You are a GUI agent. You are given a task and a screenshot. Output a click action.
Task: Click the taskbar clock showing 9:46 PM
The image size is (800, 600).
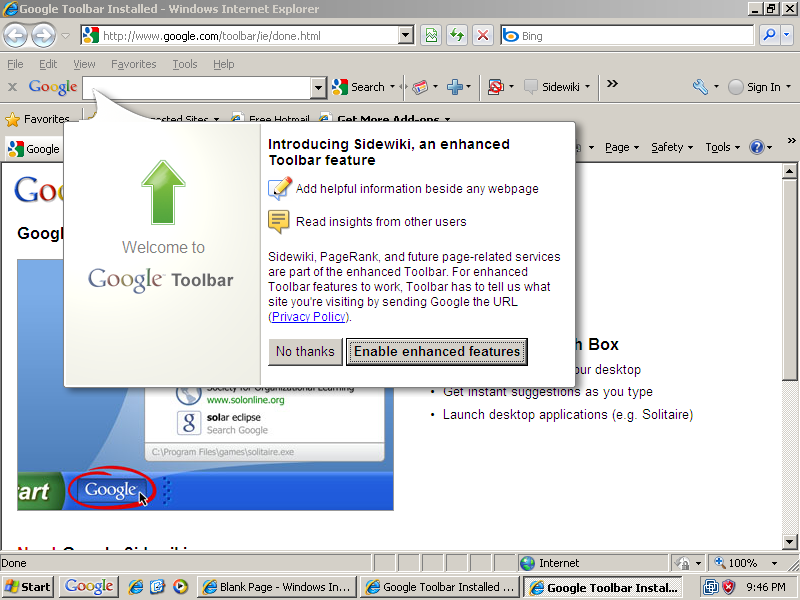tap(766, 587)
